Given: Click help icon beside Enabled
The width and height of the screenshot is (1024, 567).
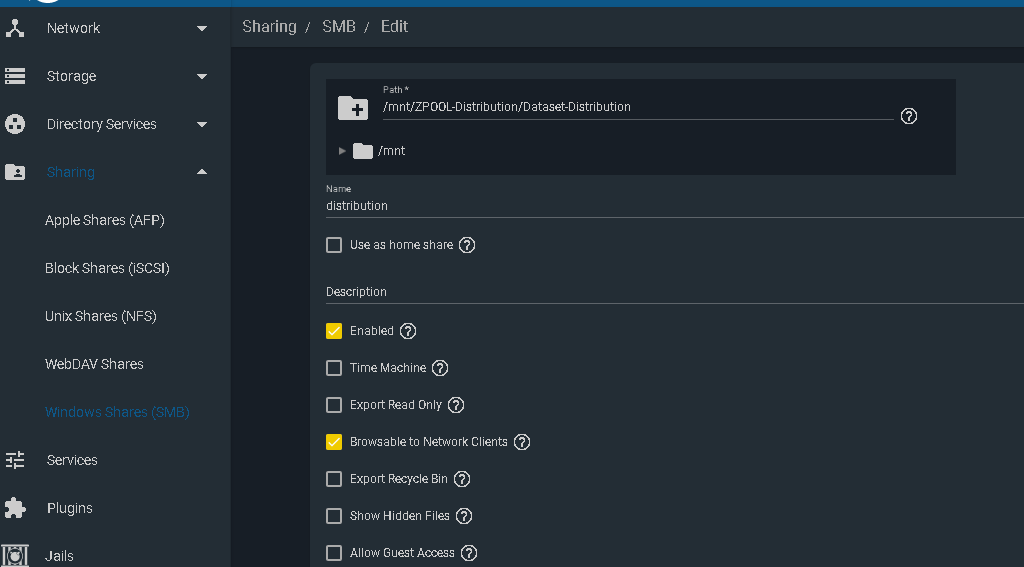Looking at the screenshot, I should 408,331.
